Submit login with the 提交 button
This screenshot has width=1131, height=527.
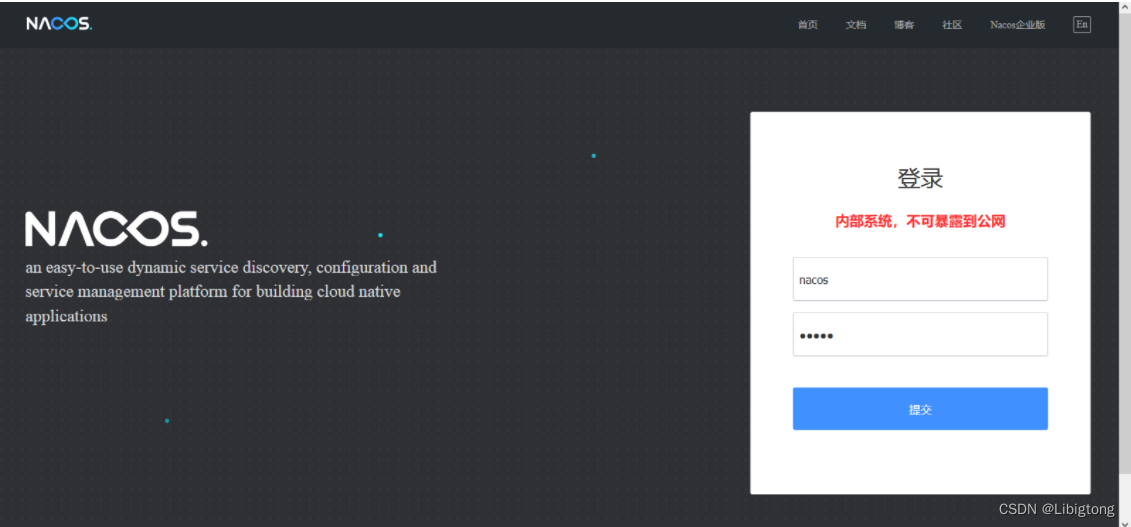[920, 409]
